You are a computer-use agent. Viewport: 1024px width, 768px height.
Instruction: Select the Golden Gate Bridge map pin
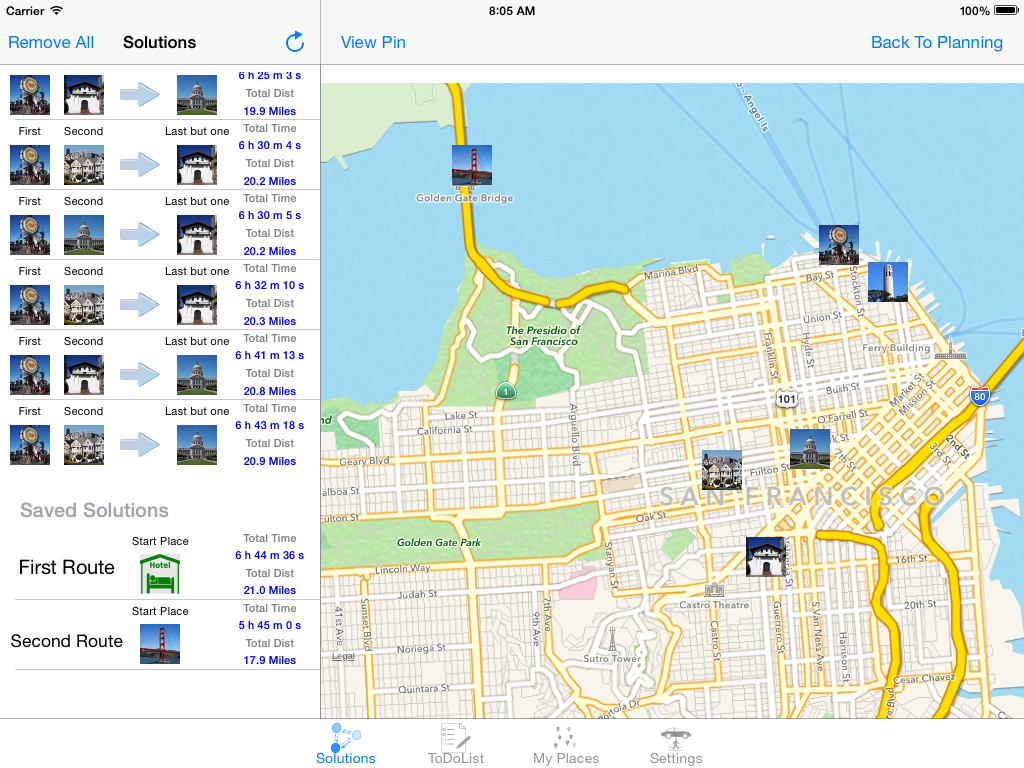point(472,165)
